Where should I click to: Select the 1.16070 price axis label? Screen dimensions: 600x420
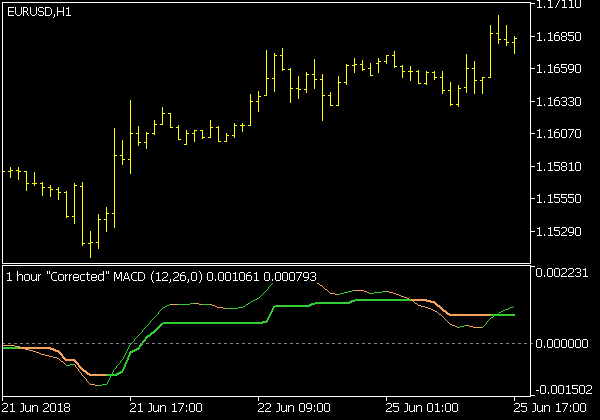tap(559, 134)
